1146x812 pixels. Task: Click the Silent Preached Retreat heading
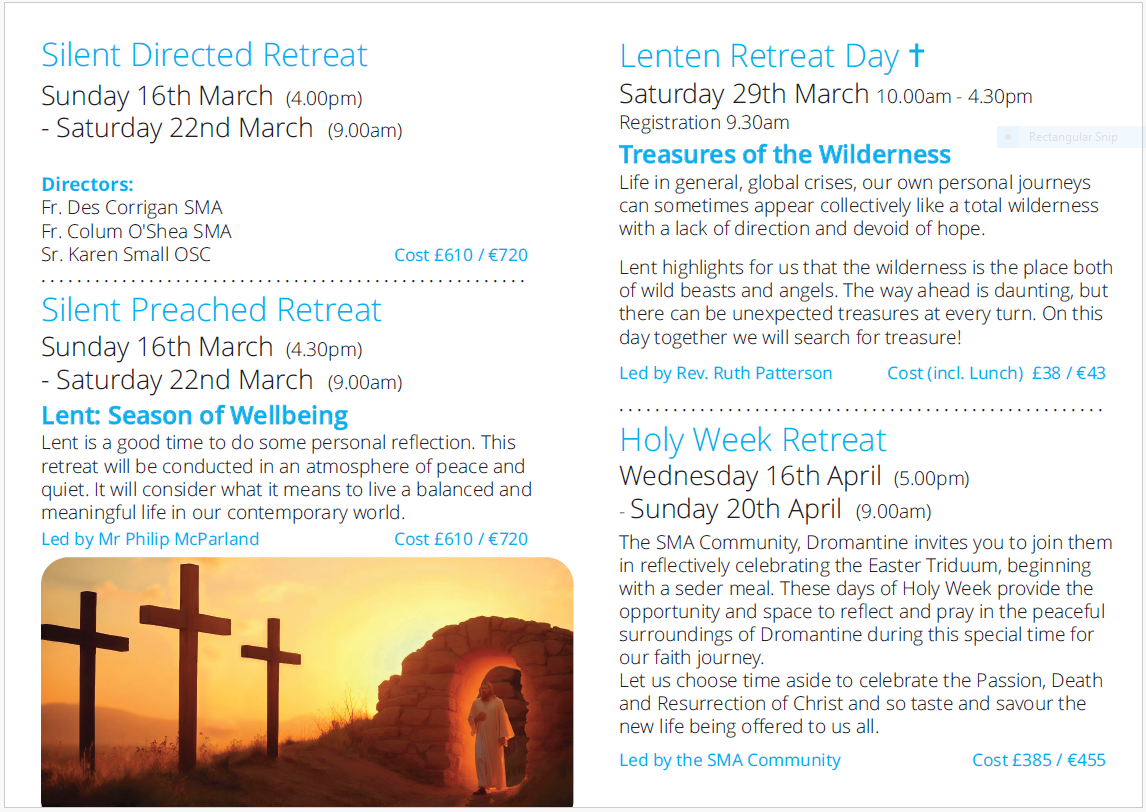point(211,310)
